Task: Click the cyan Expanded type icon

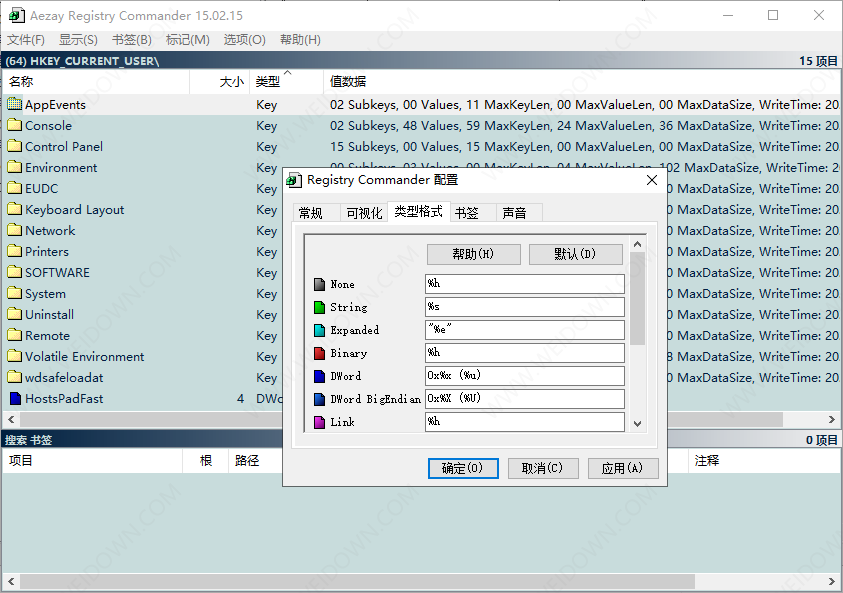Action: (x=319, y=330)
